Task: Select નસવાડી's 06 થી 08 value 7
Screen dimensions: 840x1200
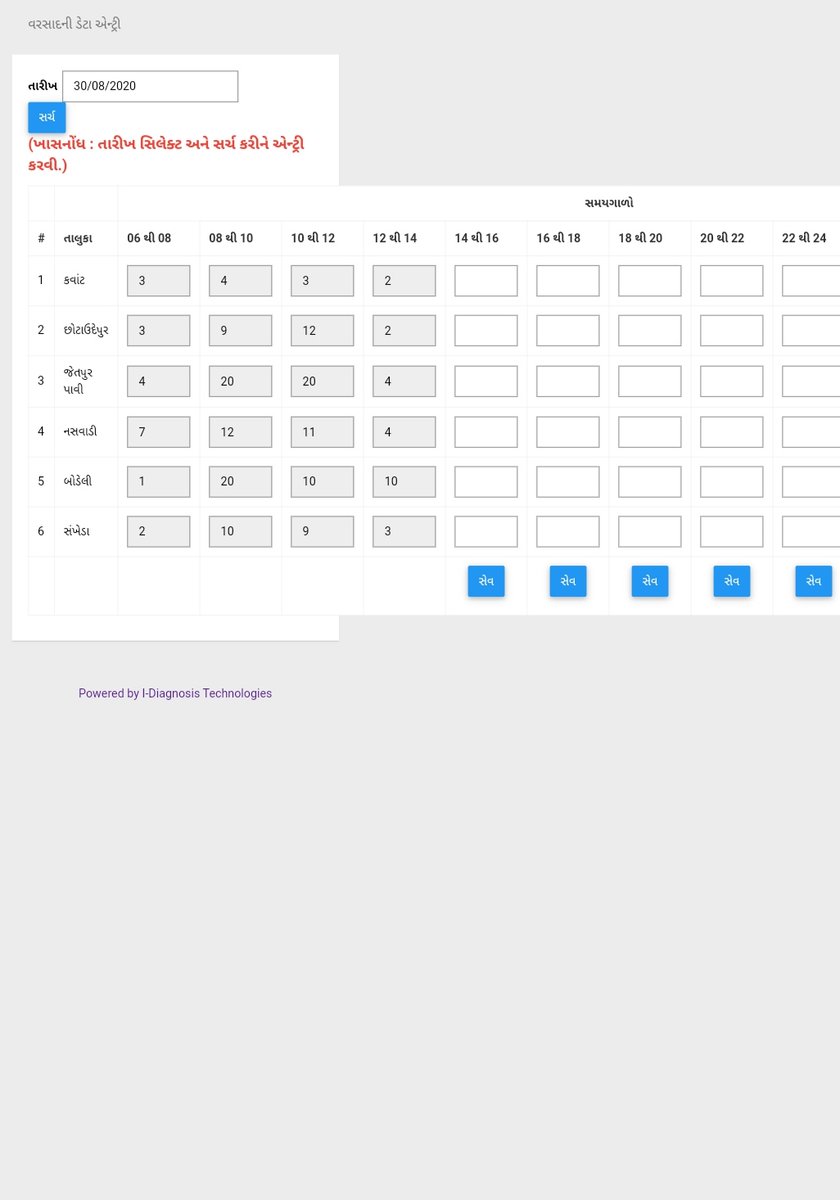Action: [158, 431]
